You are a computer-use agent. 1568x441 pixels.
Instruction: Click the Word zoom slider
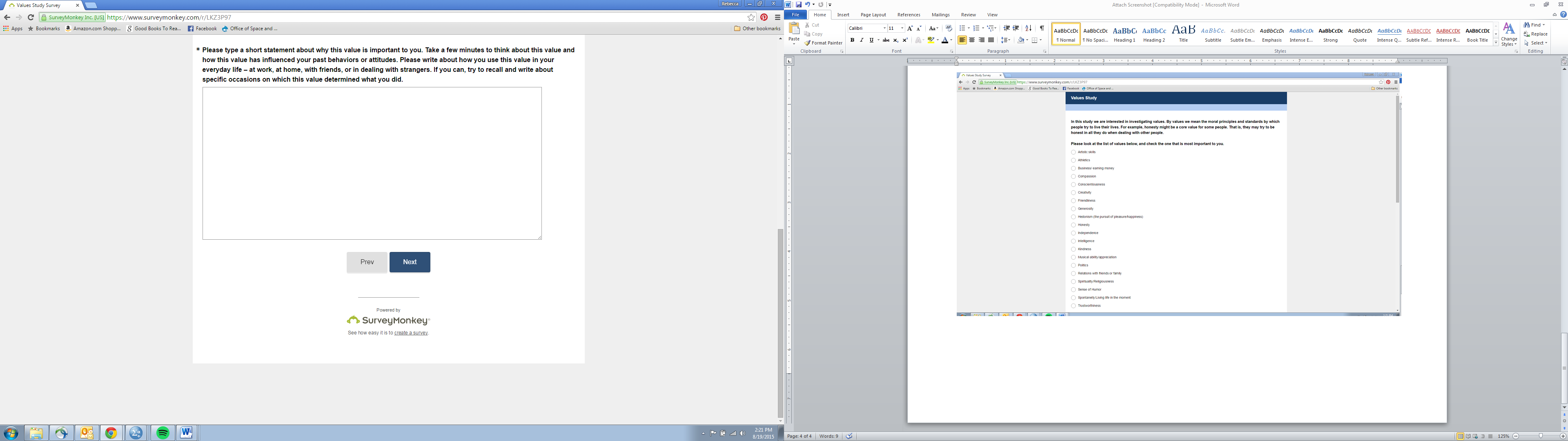pos(1541,436)
